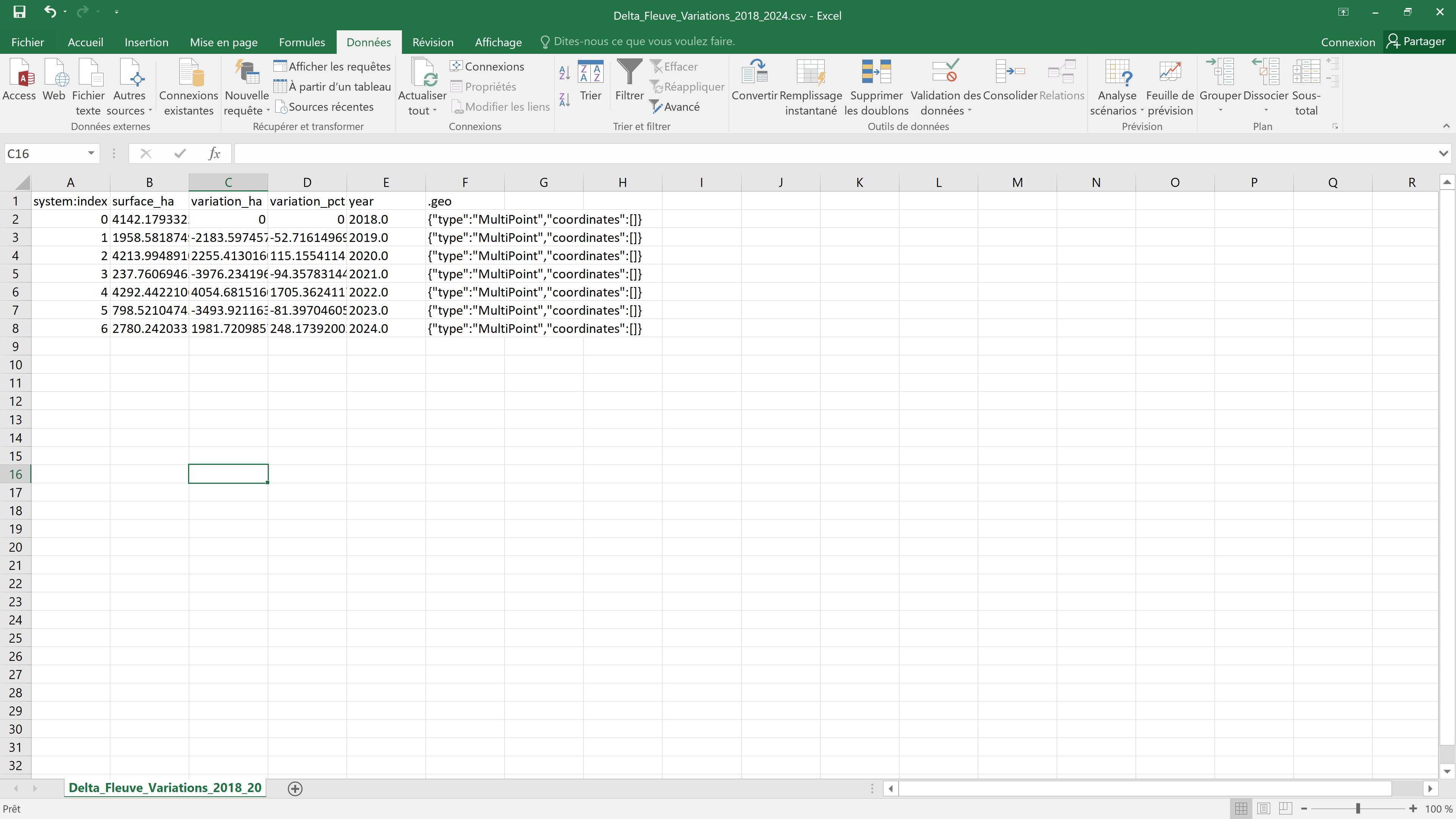Click the zoom slider handle
The image size is (1456, 819).
[x=1358, y=809]
